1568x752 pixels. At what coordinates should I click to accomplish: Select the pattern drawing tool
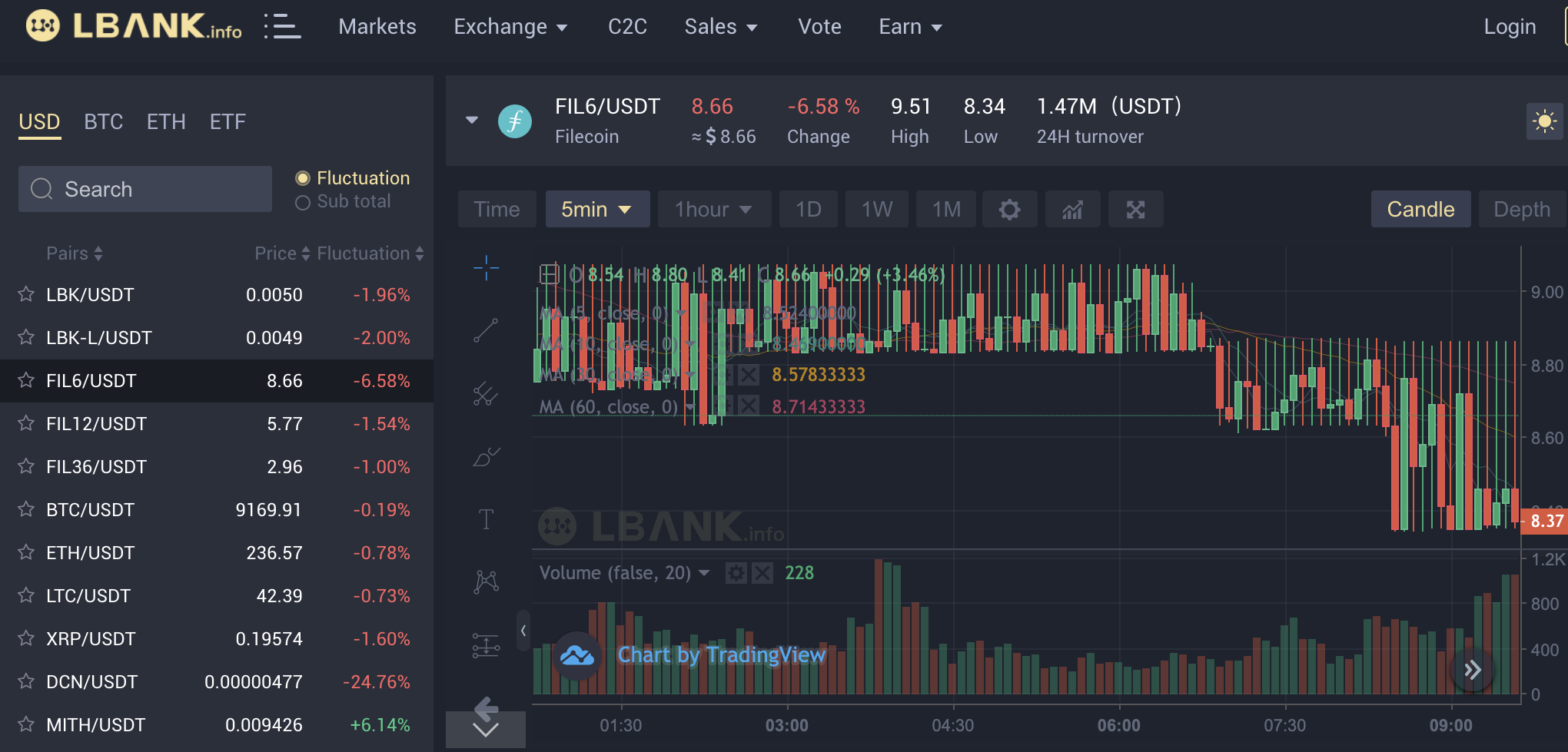tap(486, 581)
